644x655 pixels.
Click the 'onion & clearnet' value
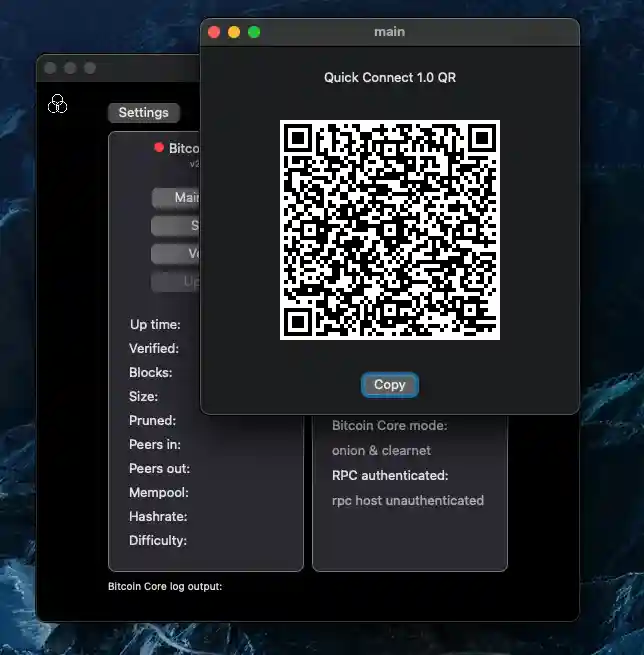point(381,451)
